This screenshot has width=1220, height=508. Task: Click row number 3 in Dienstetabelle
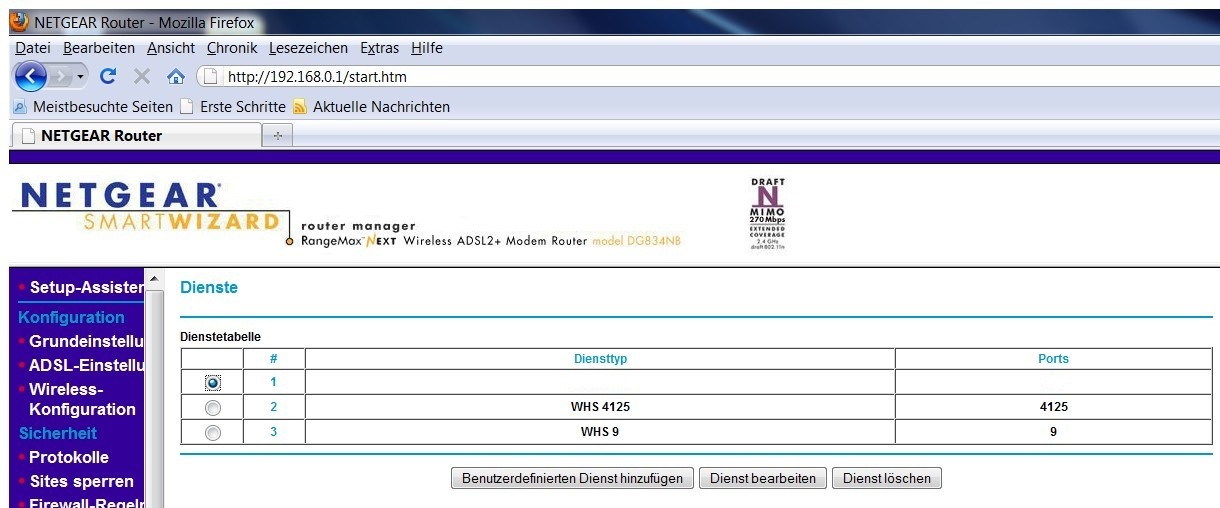tap(273, 432)
